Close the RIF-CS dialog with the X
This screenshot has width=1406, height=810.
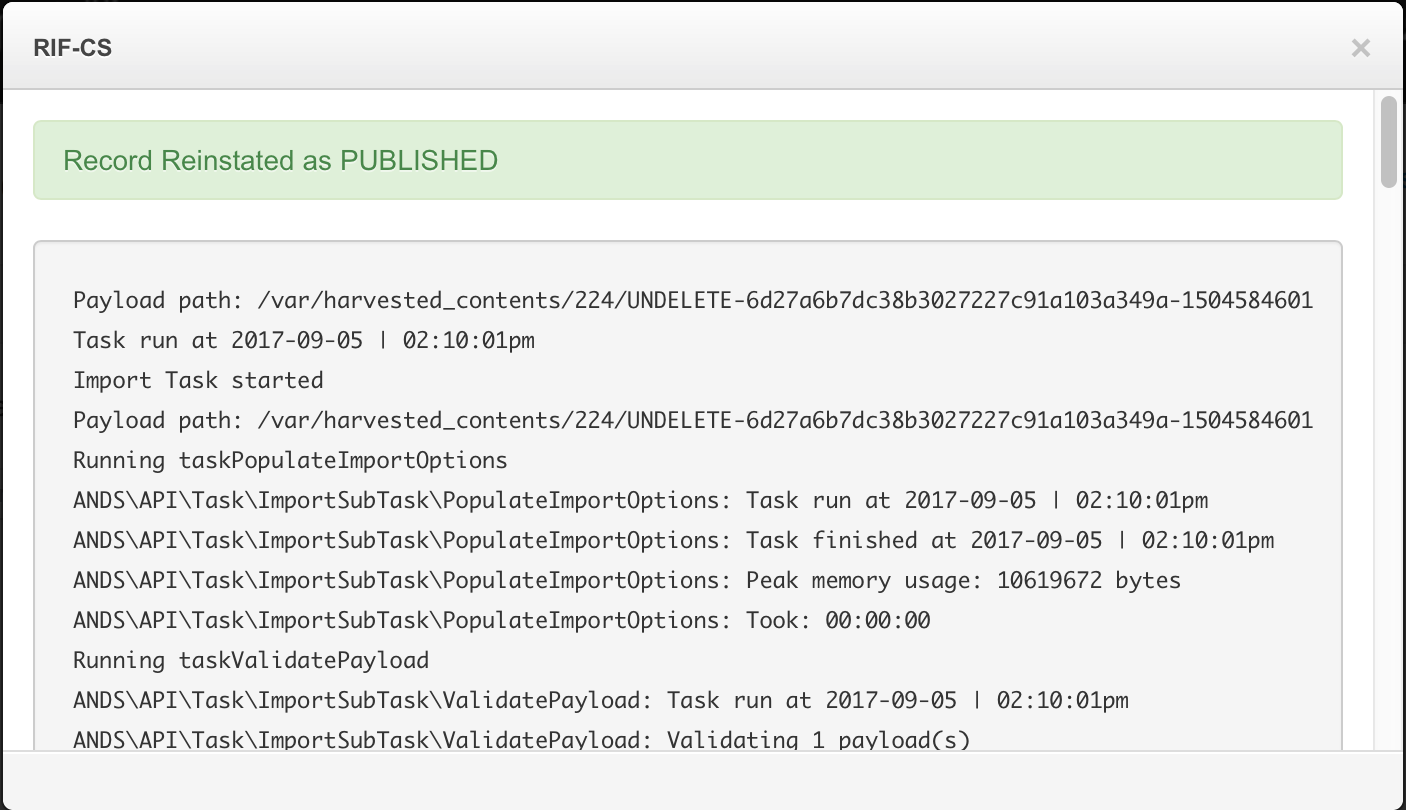pyautogui.click(x=1360, y=48)
